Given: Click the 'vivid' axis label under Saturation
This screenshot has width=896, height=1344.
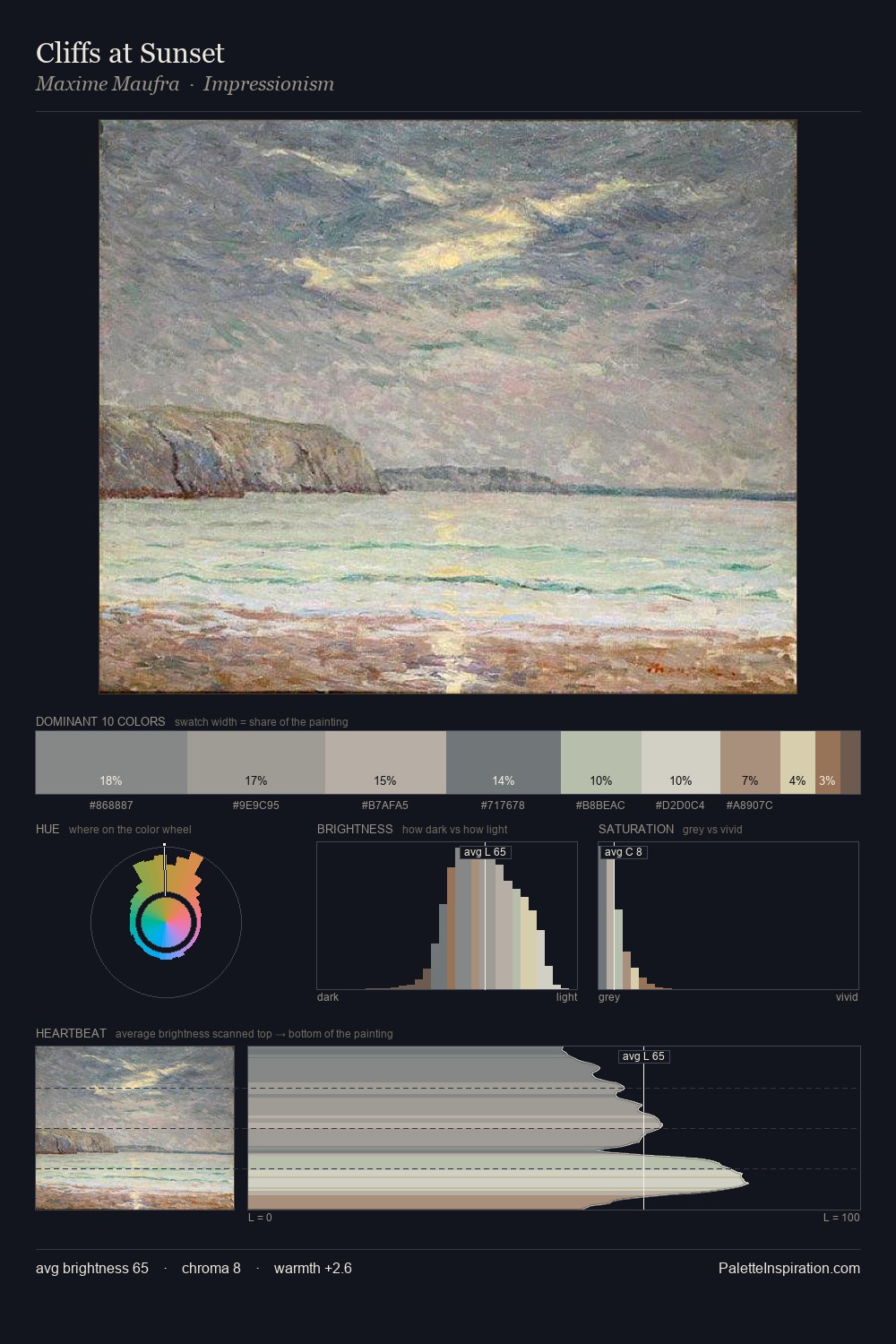Looking at the screenshot, I should [847, 997].
